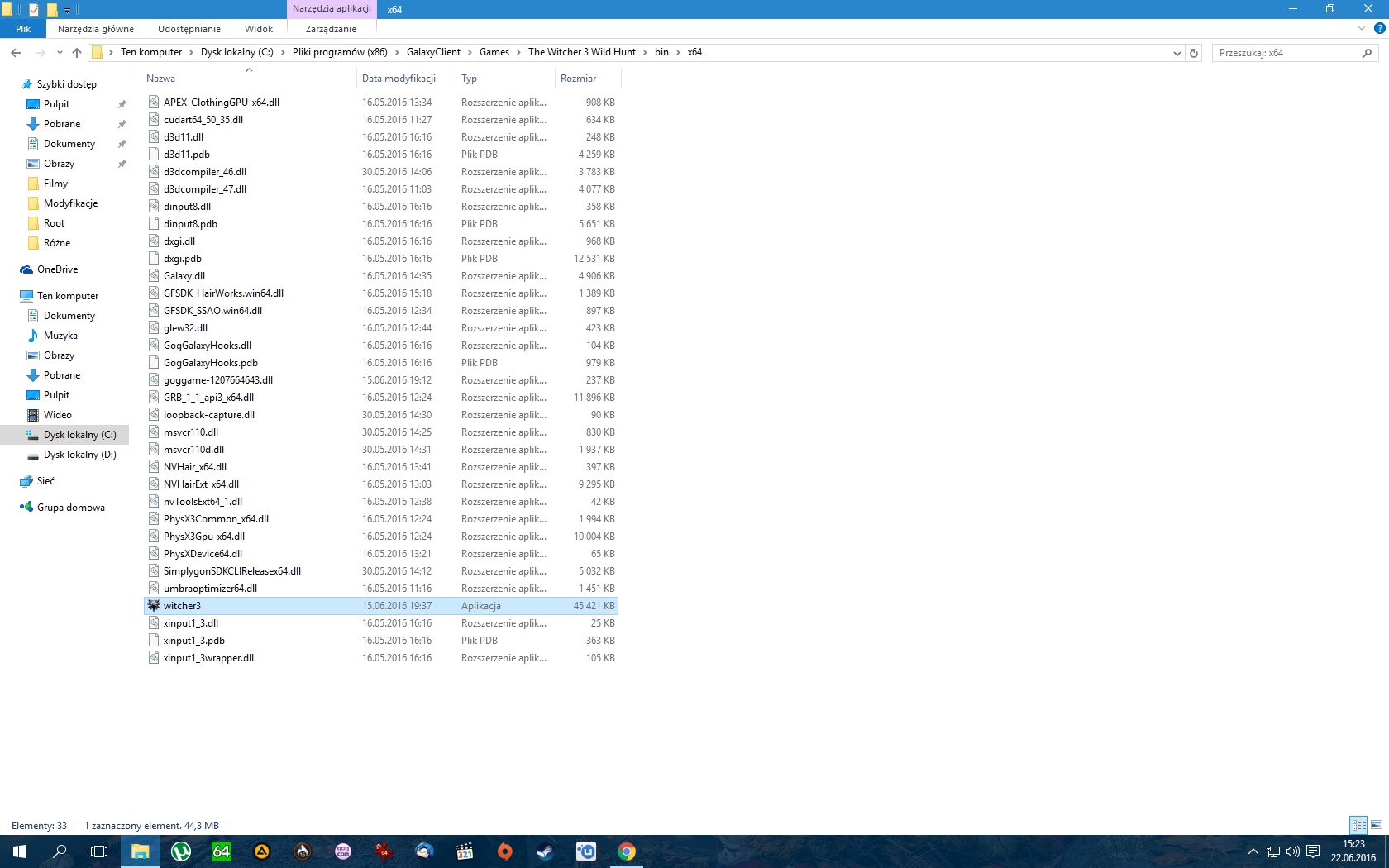
Task: Open Pobrane under Szybki dostęp
Action: [62, 124]
